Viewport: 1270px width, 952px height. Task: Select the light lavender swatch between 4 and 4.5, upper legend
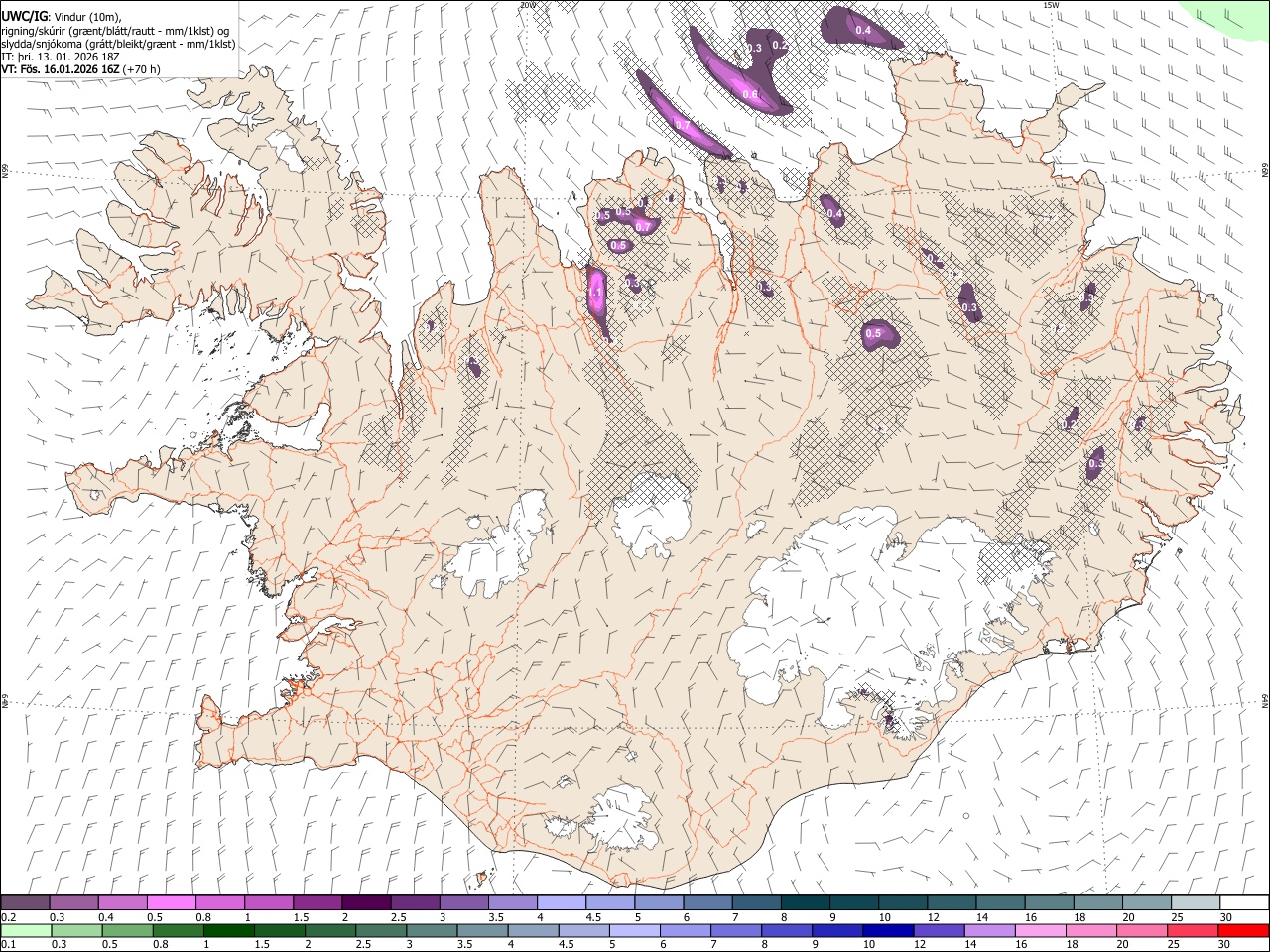(x=561, y=903)
